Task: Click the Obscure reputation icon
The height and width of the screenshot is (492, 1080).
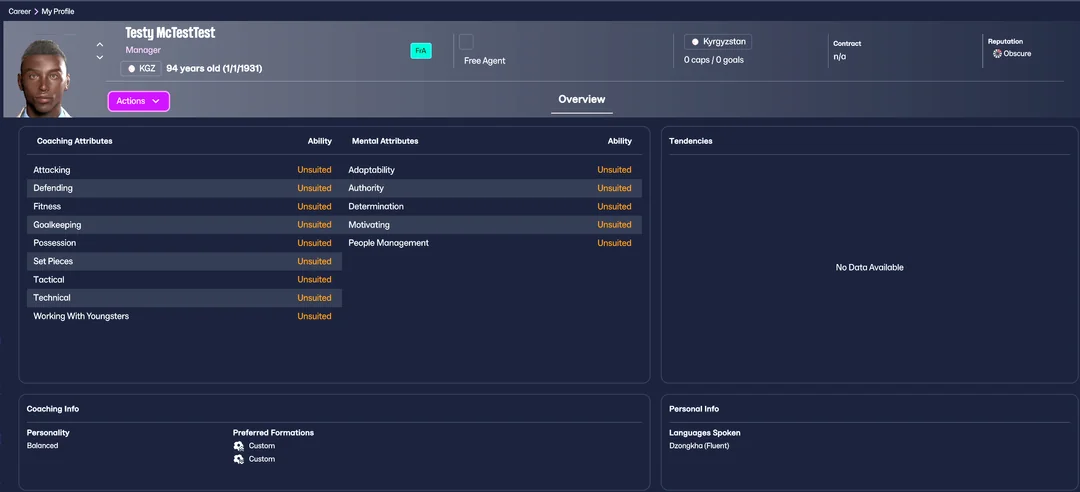Action: point(997,54)
